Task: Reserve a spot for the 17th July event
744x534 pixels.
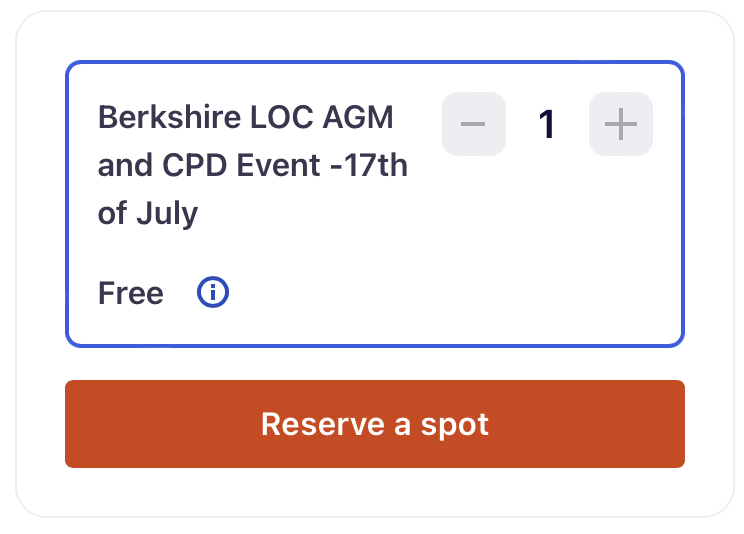Action: coord(375,424)
